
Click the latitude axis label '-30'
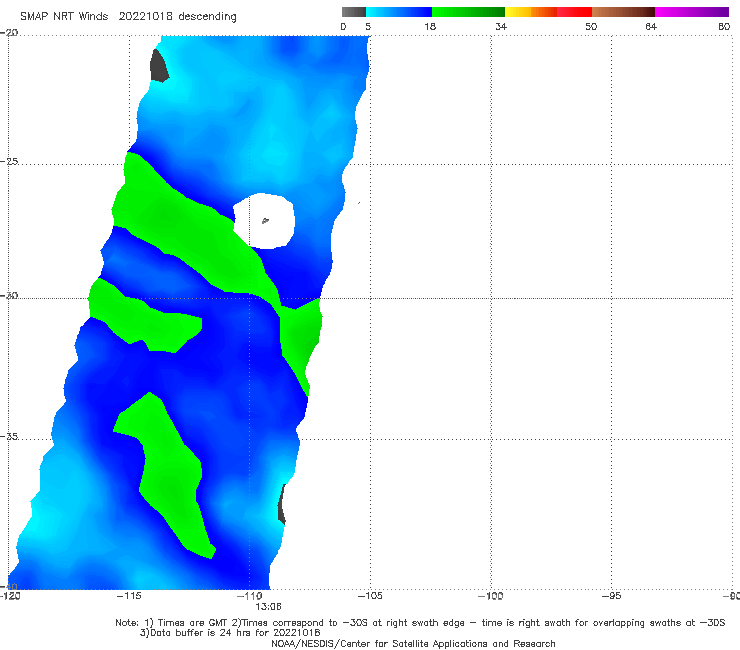(9, 295)
